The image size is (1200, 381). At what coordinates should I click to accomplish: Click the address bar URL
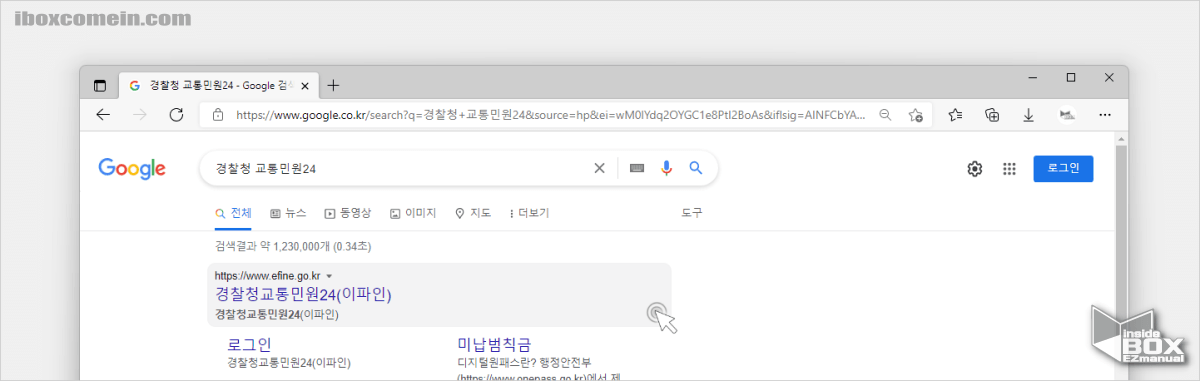(x=551, y=115)
